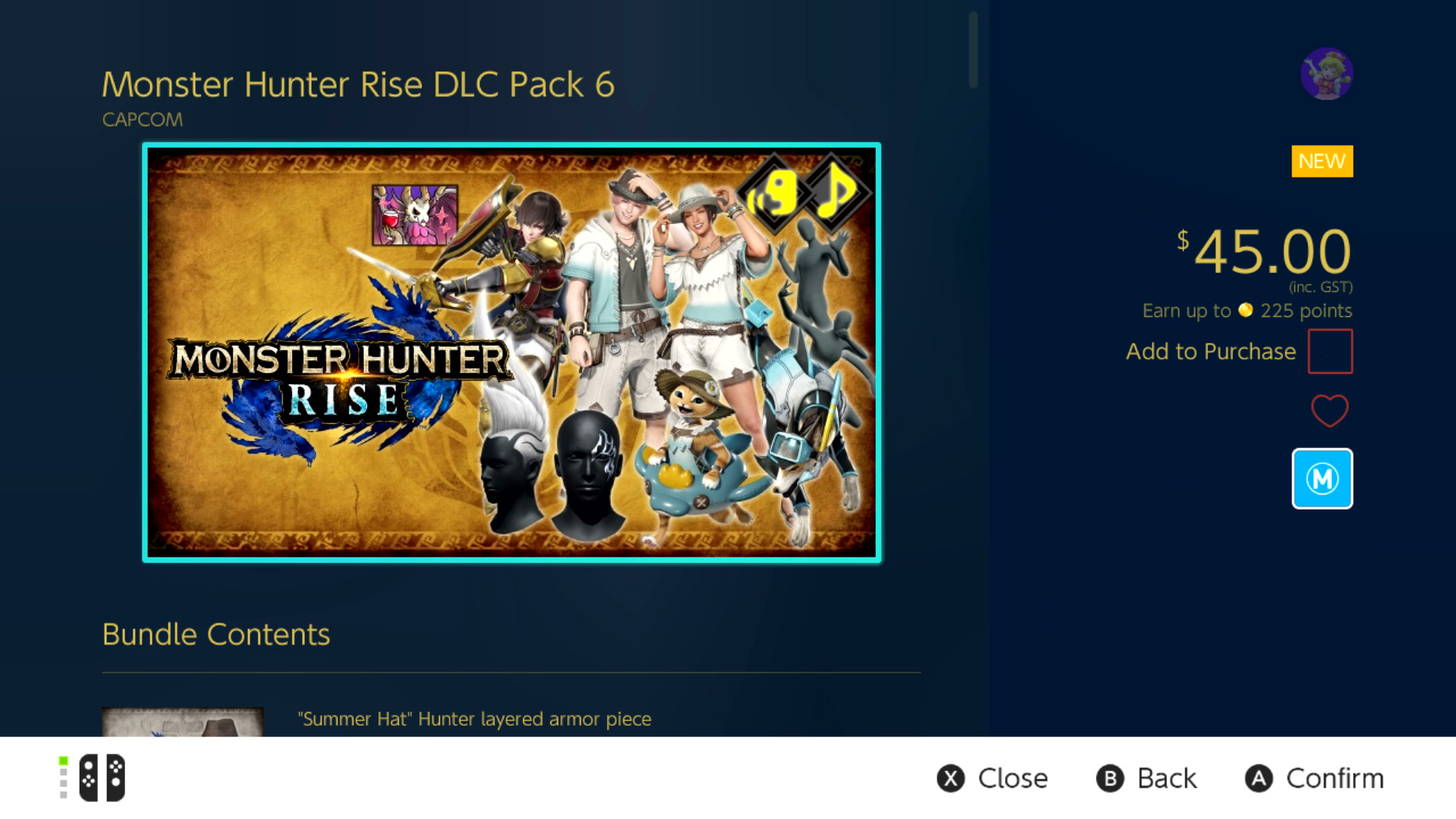The height and width of the screenshot is (819, 1456).
Task: Click the blue M rating icon
Action: point(1322,479)
